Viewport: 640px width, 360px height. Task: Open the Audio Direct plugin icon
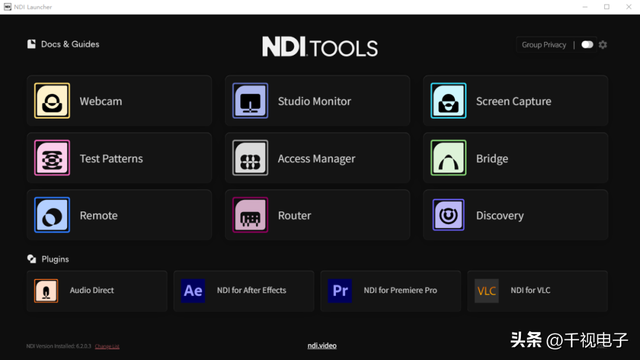[x=46, y=291]
